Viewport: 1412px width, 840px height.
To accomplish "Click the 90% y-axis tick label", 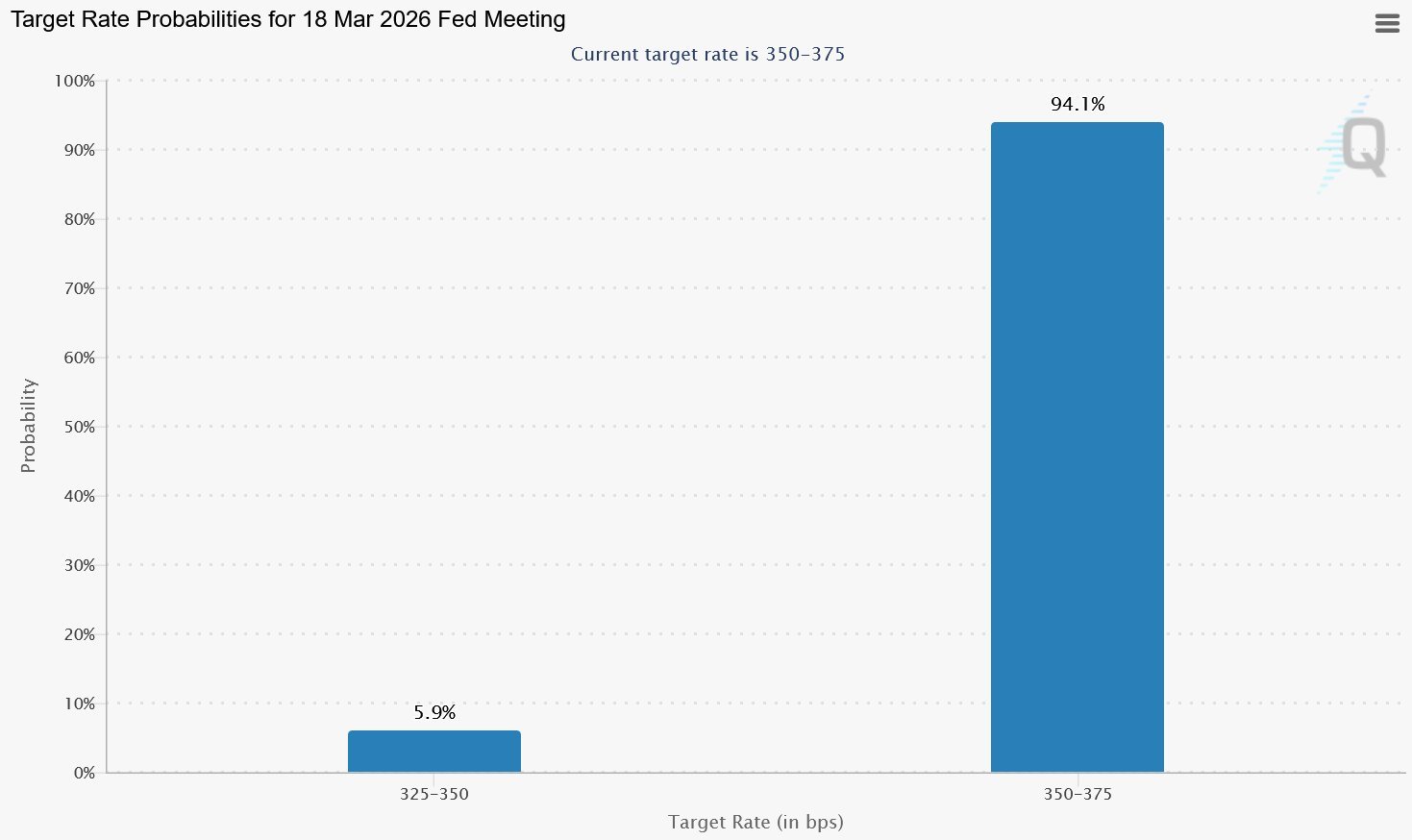I will pyautogui.click(x=79, y=151).
